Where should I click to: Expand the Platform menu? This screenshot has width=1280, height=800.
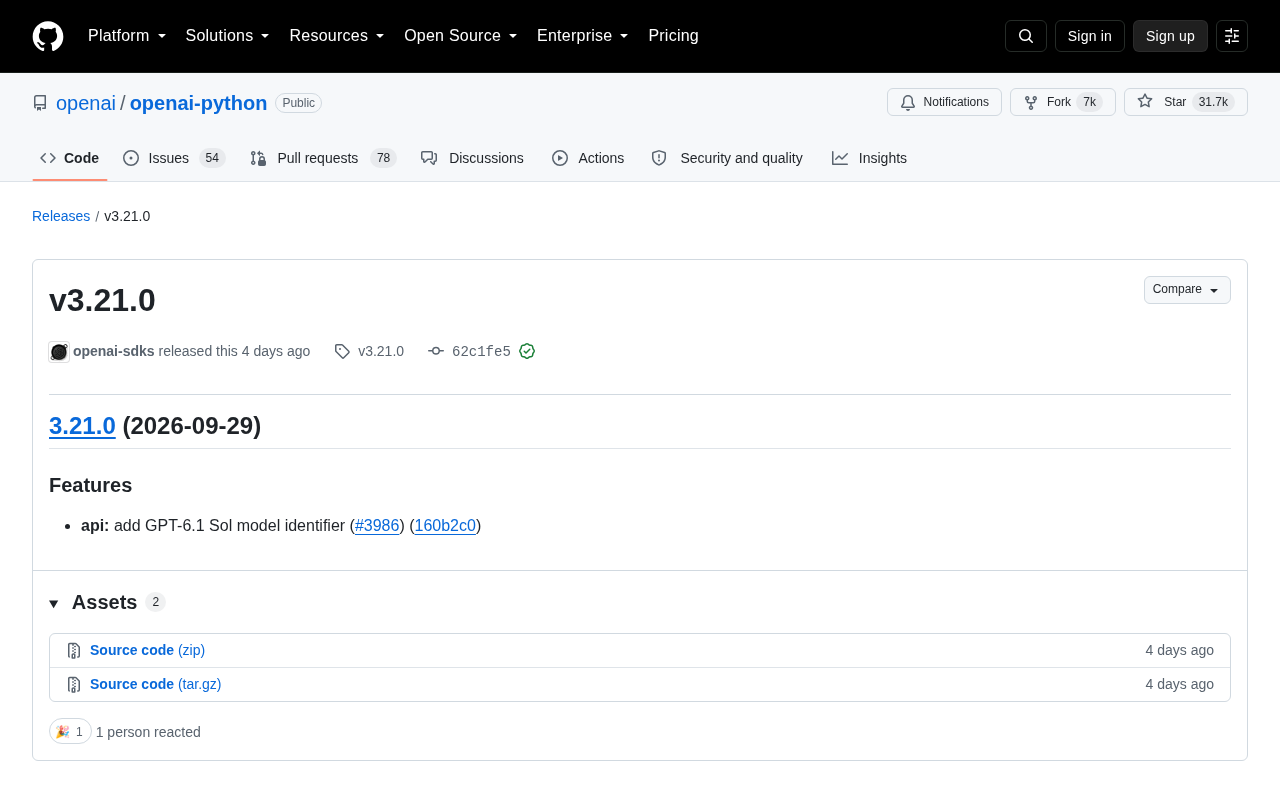[127, 36]
